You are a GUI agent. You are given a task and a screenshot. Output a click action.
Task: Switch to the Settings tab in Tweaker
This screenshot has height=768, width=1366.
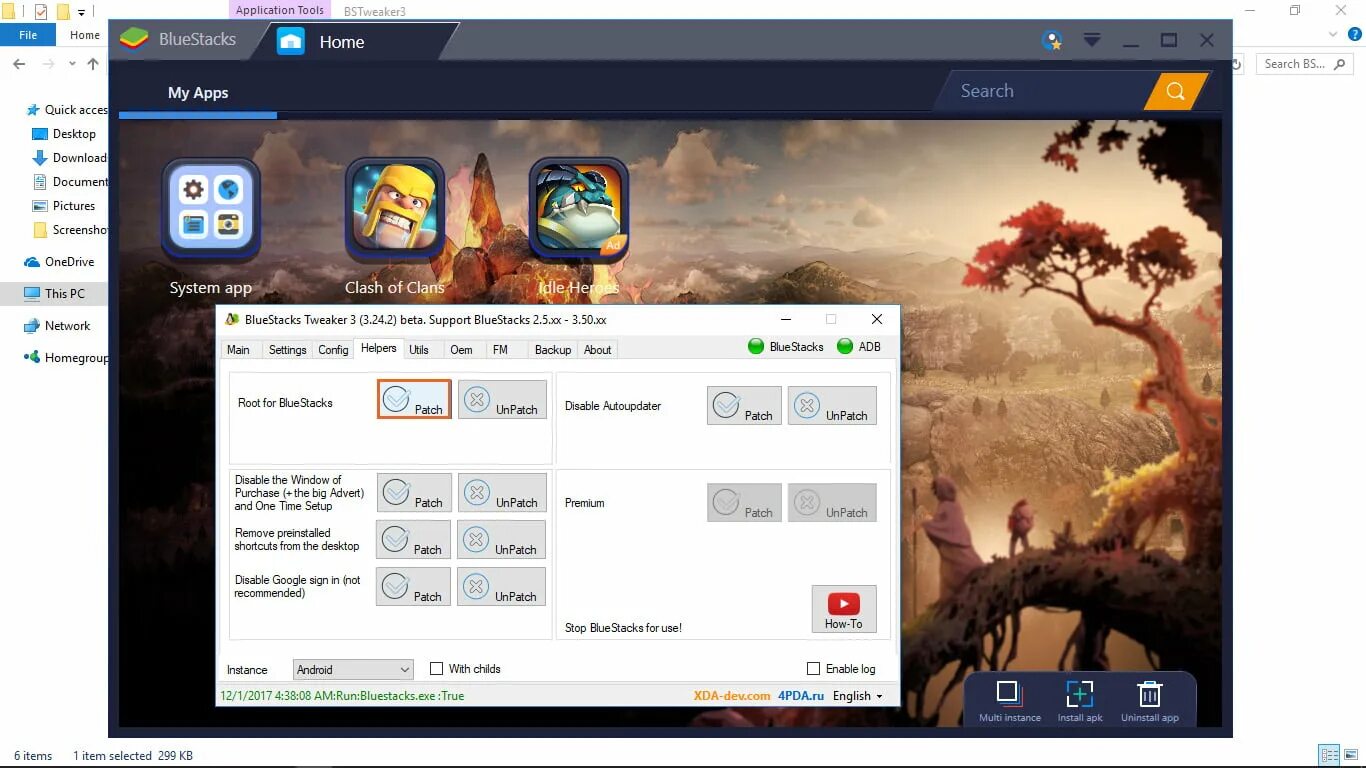tap(287, 349)
